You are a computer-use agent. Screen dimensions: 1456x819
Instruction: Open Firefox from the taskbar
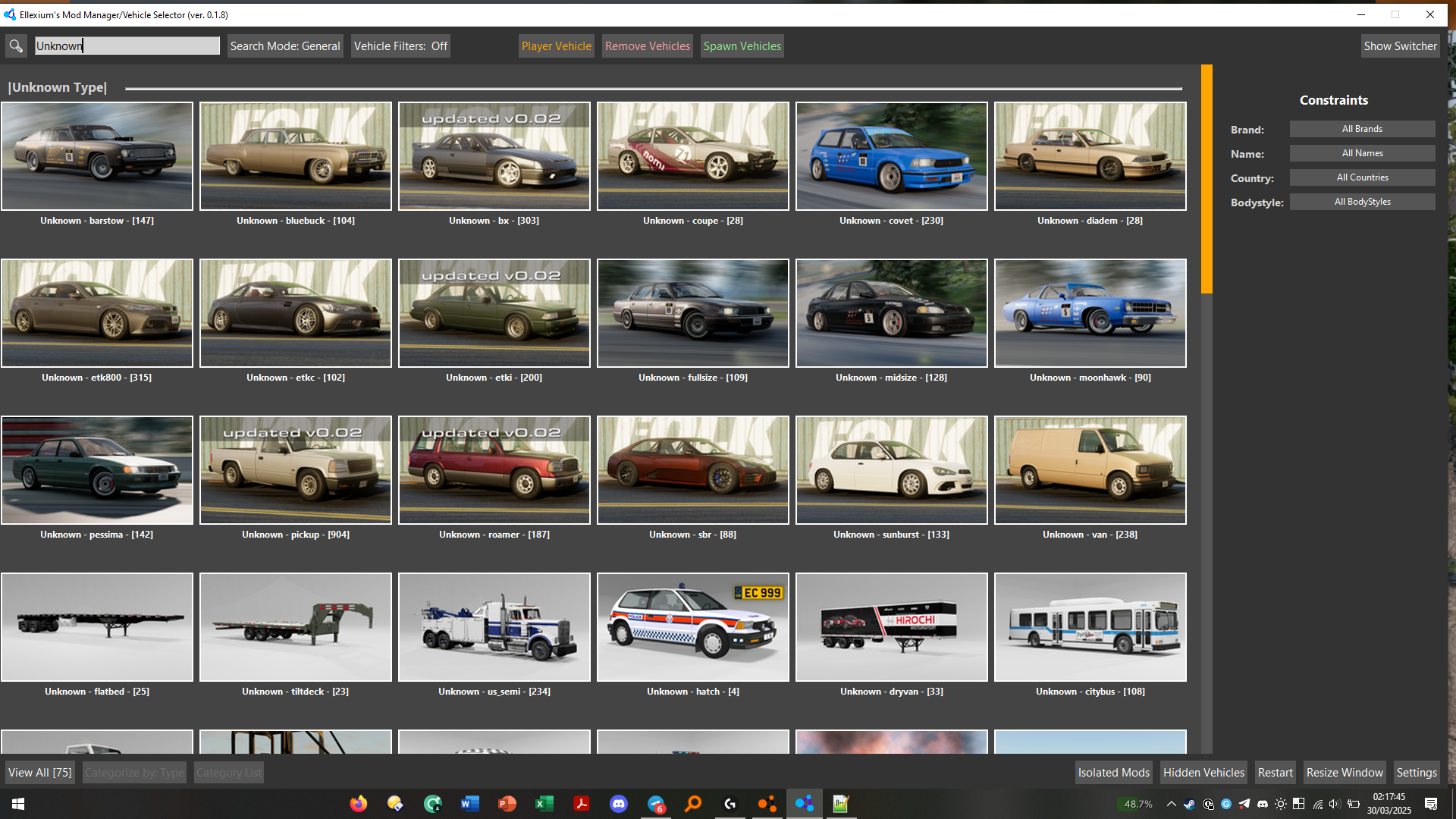tap(359, 804)
